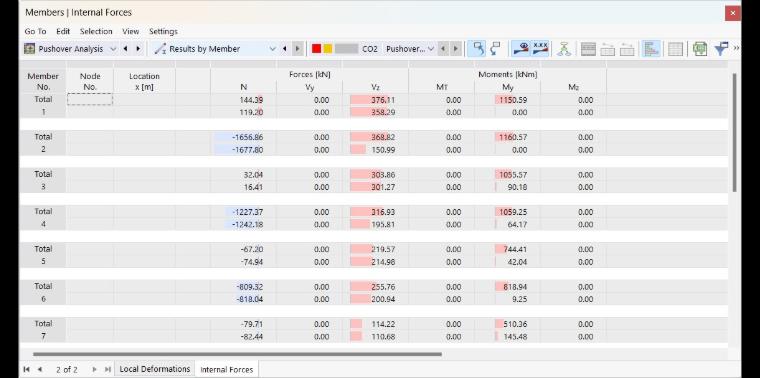760x378 pixels.
Task: Click the gray load case swatch
Action: pos(347,49)
